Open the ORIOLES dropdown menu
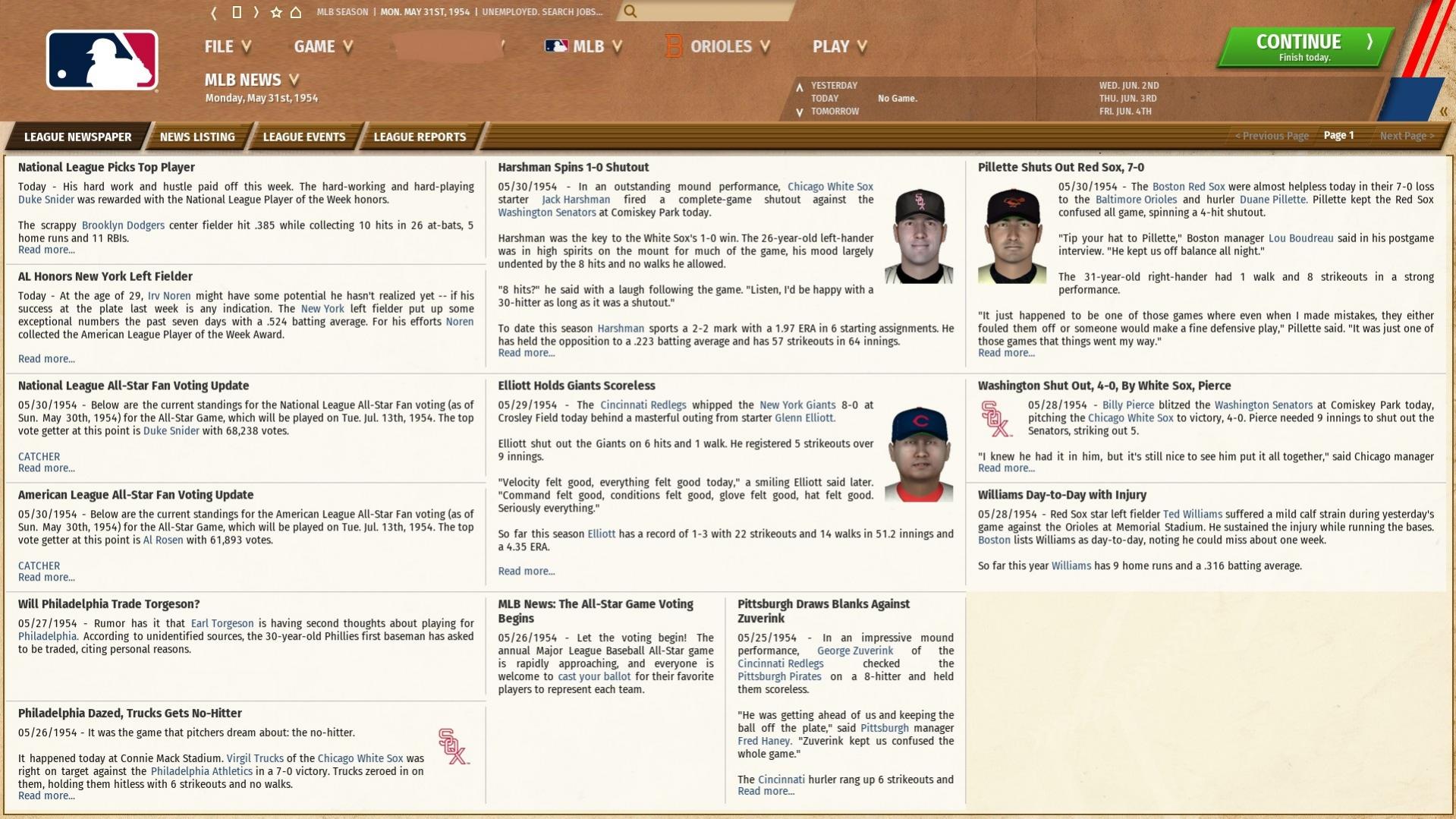The height and width of the screenshot is (819, 1456). coord(718,46)
